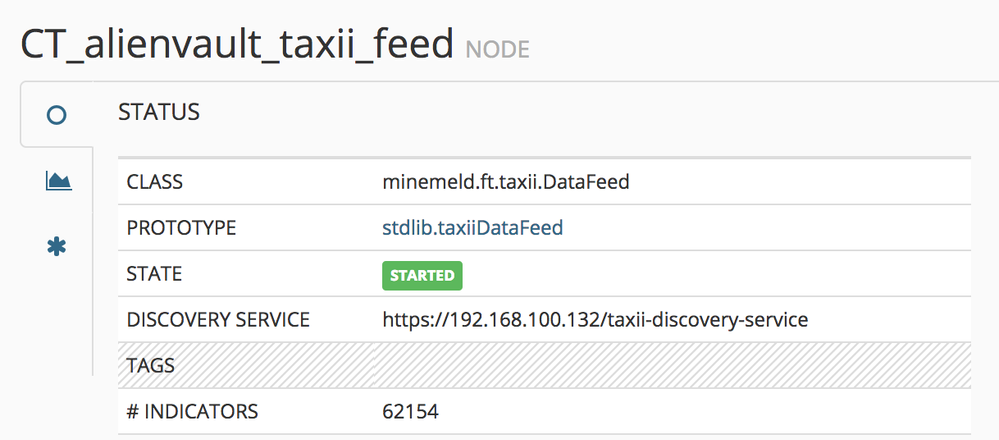Click the green STARTED state badge
Screen dimensions: 999x440
422,275
